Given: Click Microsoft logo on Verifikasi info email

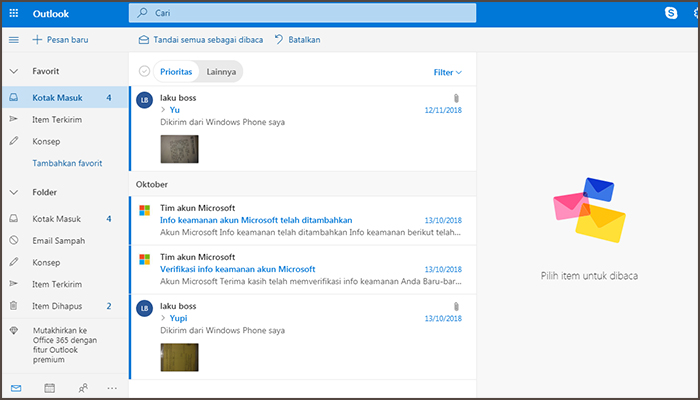Looking at the screenshot, I should point(144,259).
